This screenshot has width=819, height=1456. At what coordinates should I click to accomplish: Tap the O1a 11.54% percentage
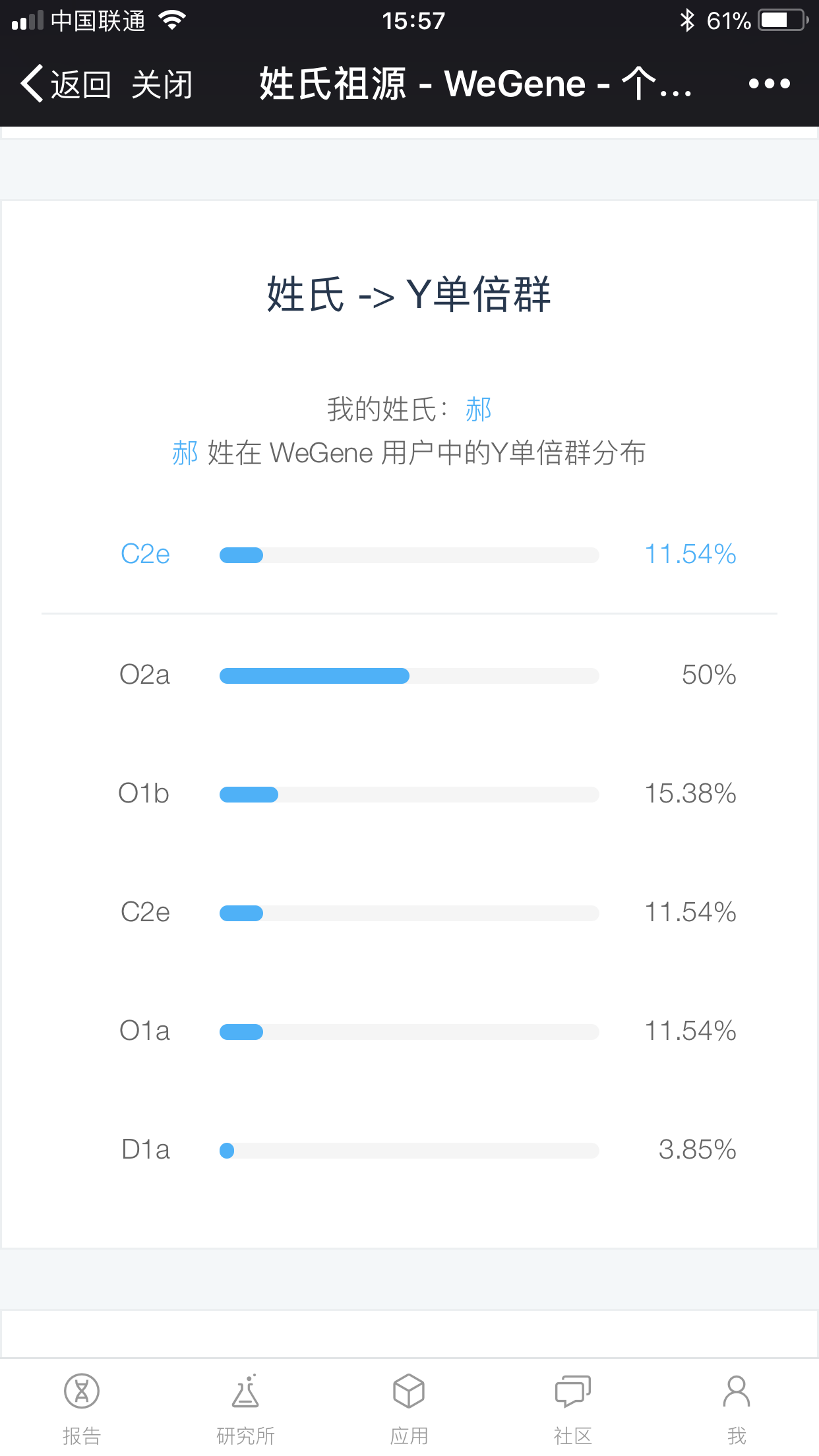[x=690, y=1031]
